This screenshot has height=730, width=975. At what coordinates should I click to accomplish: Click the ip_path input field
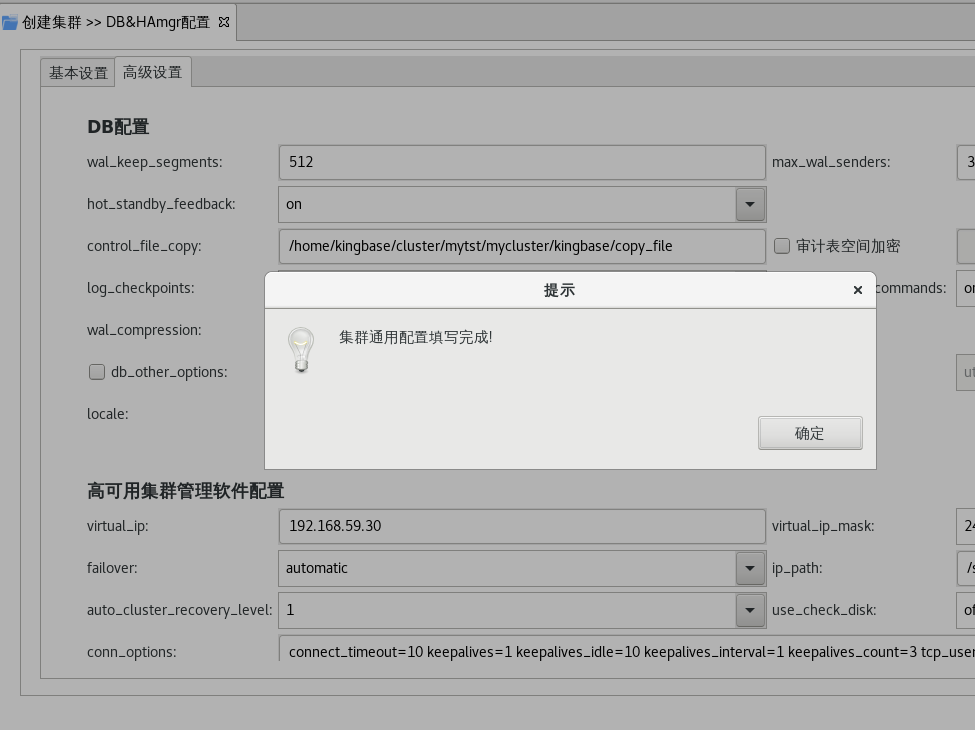(x=966, y=568)
